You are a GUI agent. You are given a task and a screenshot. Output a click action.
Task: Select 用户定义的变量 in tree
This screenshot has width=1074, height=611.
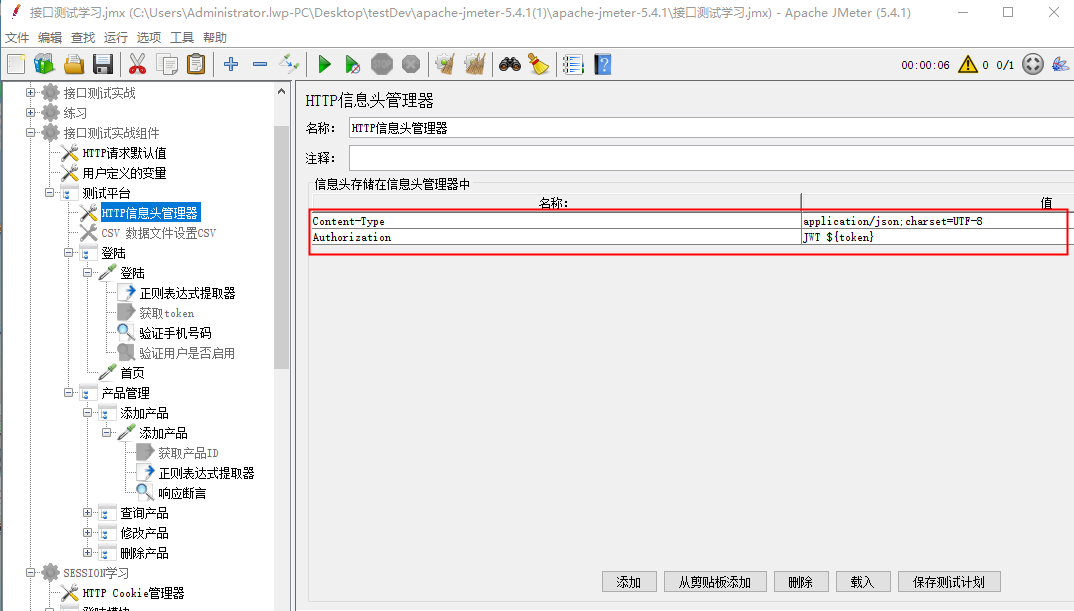coord(124,173)
